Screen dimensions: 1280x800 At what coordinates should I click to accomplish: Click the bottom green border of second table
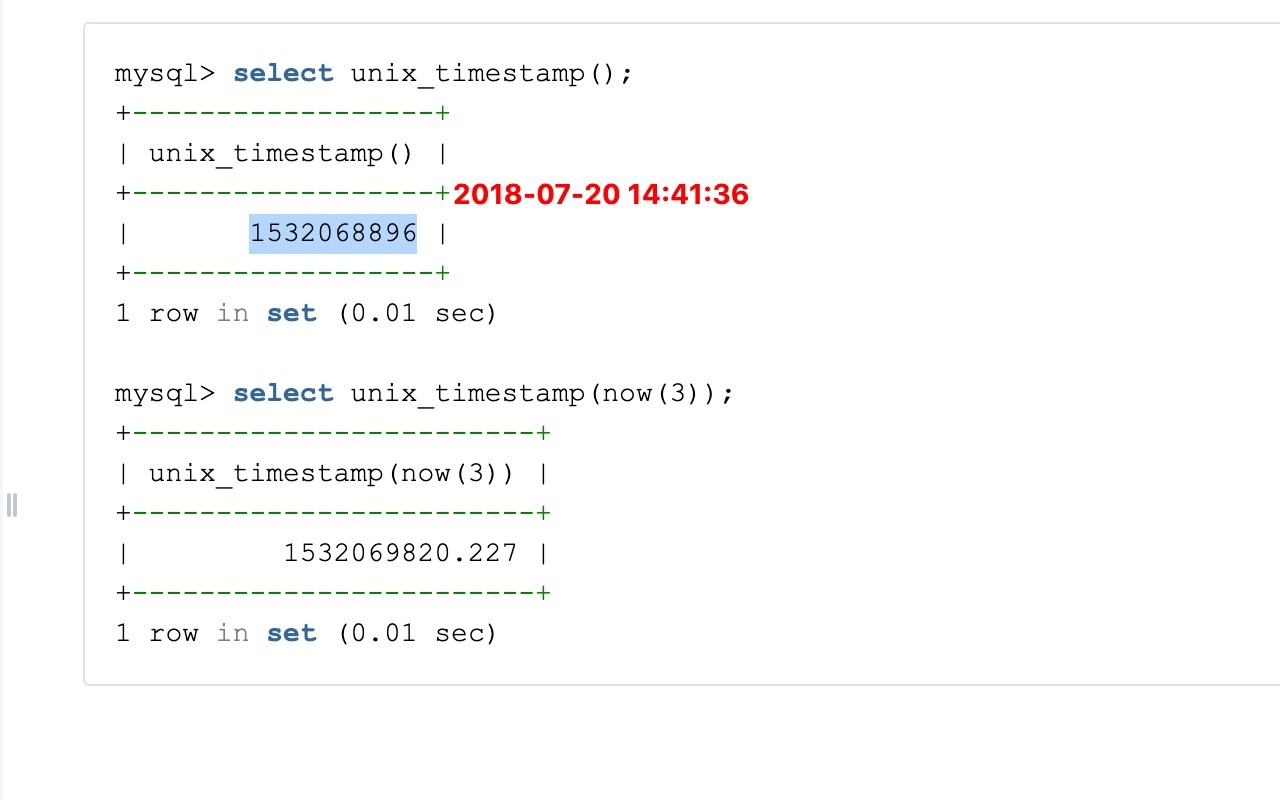[x=333, y=593]
